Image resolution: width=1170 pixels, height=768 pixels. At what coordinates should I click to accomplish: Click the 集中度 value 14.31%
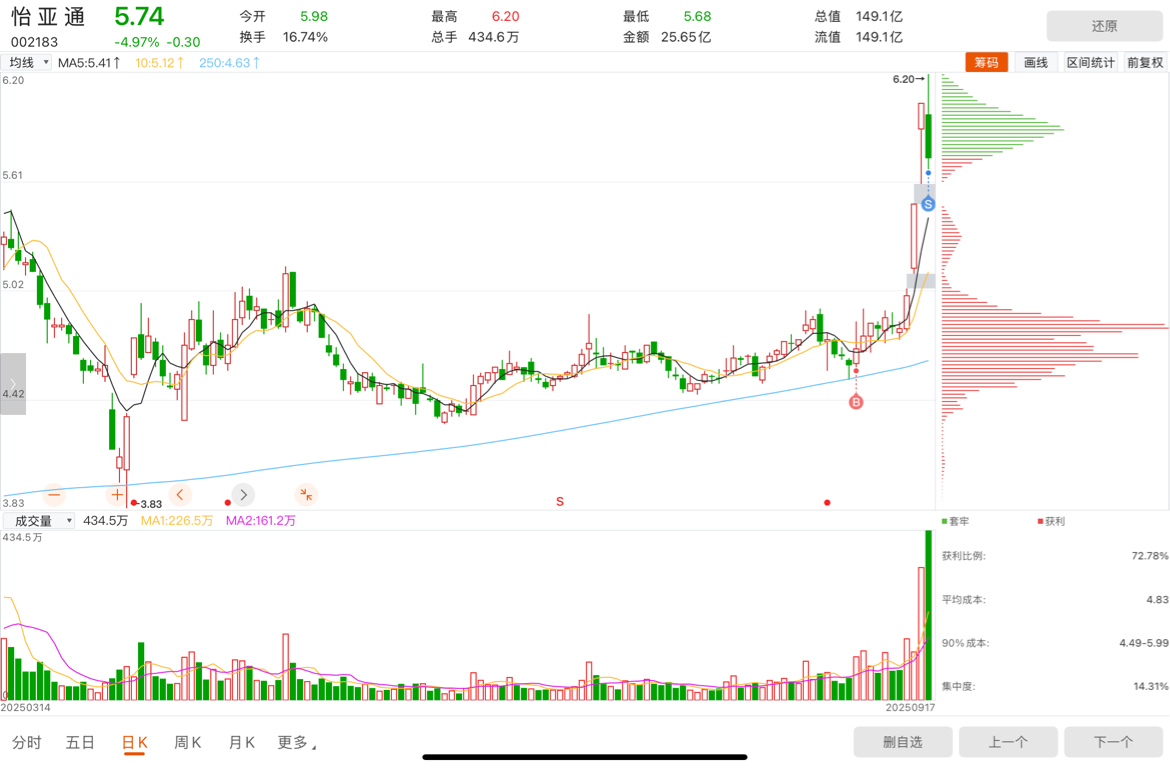click(x=1151, y=686)
